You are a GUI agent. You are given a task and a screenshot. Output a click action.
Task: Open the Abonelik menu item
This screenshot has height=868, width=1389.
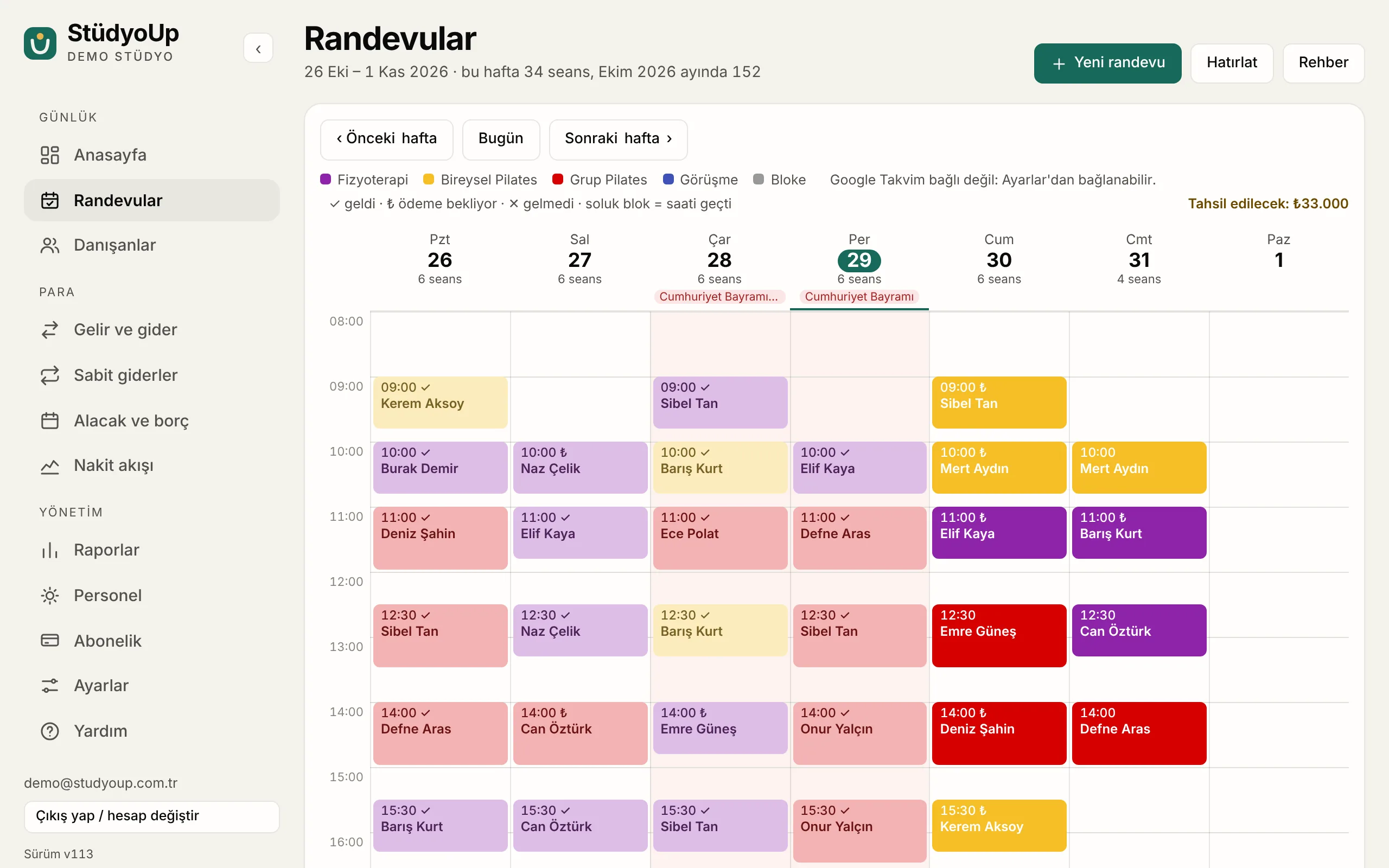(151, 641)
